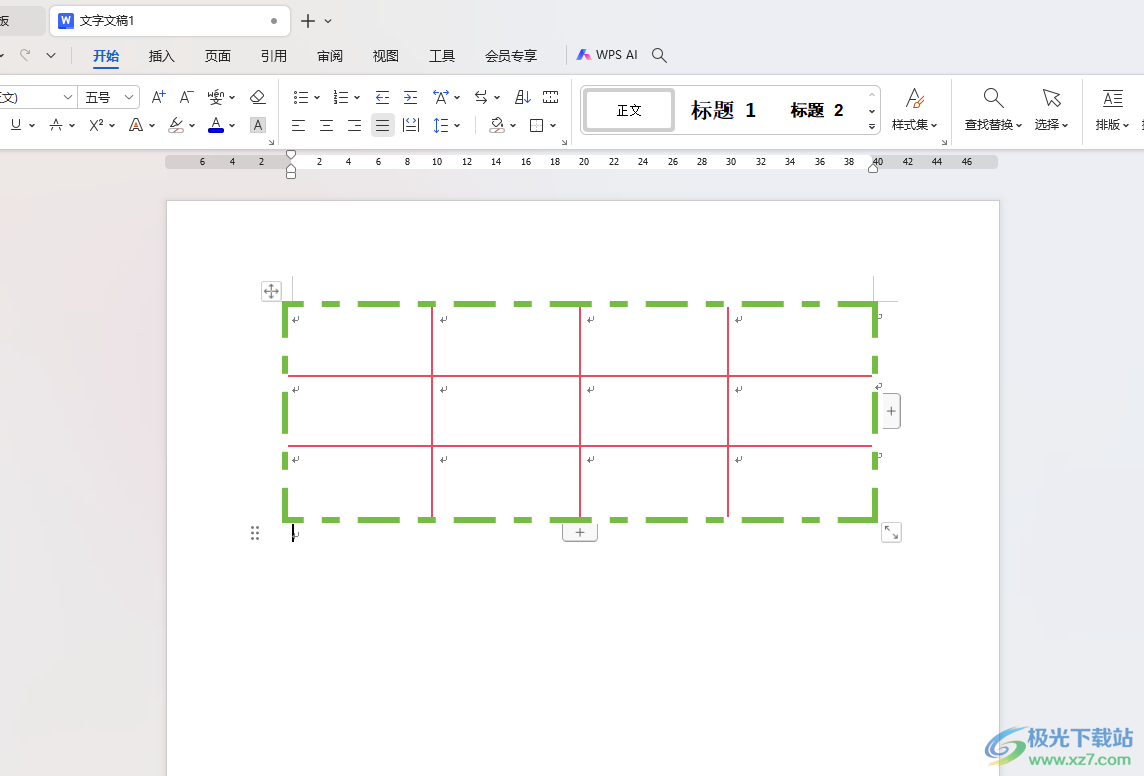Image resolution: width=1144 pixels, height=776 pixels.
Task: Open 查找替换
Action: click(x=993, y=110)
